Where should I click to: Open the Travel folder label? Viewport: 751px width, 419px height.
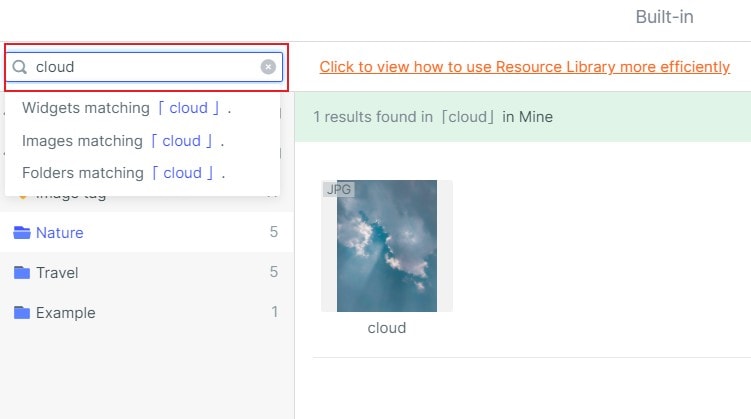click(x=57, y=273)
